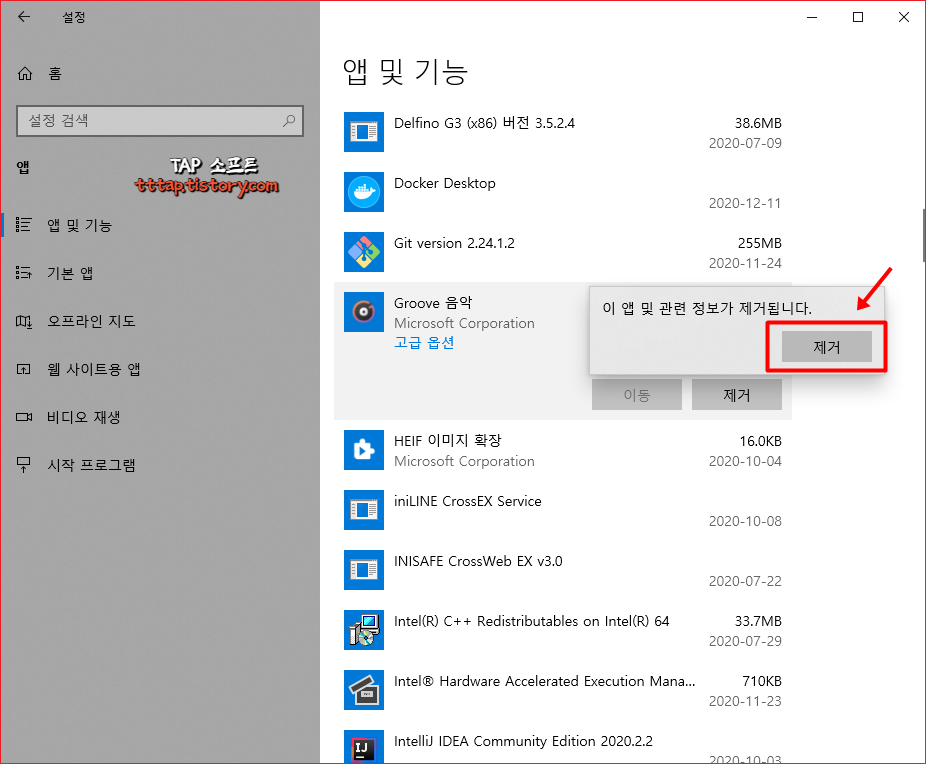Click the INISAFE CrossWeb EX icon
The width and height of the screenshot is (926, 764).
pyautogui.click(x=364, y=570)
